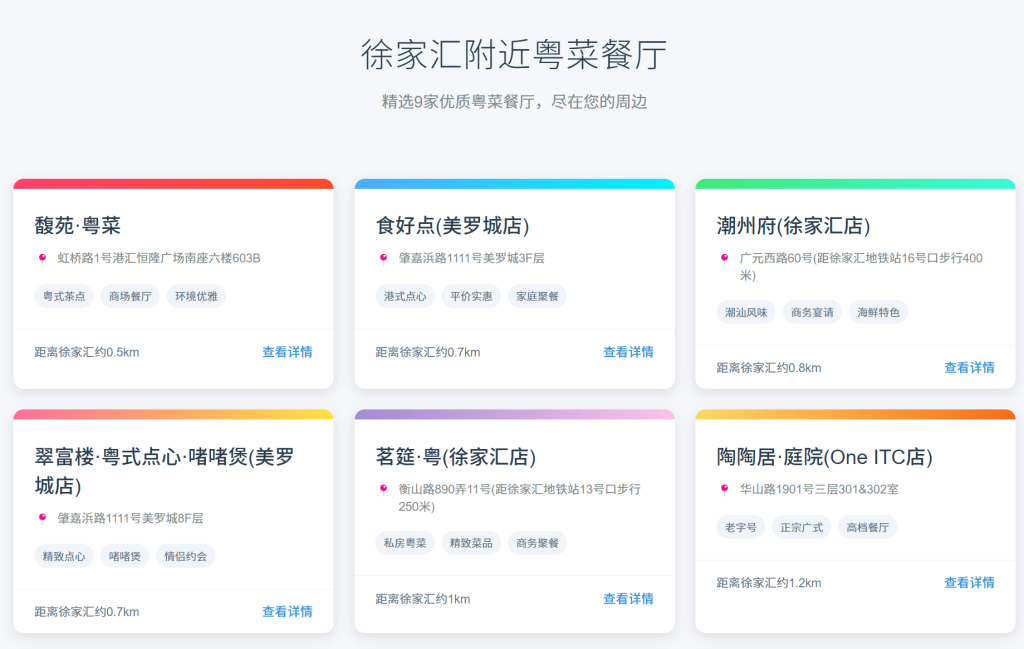This screenshot has width=1024, height=649.
Task: Open 查看详情 for 茗筵·粤(徐家汇店)
Action: click(628, 599)
